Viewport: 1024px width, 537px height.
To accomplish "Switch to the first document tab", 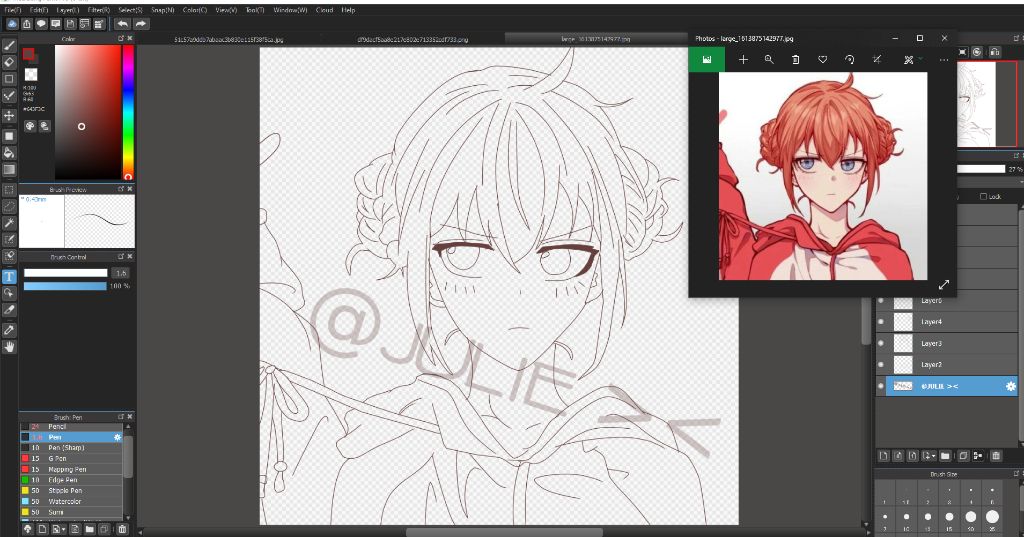I will [x=229, y=39].
